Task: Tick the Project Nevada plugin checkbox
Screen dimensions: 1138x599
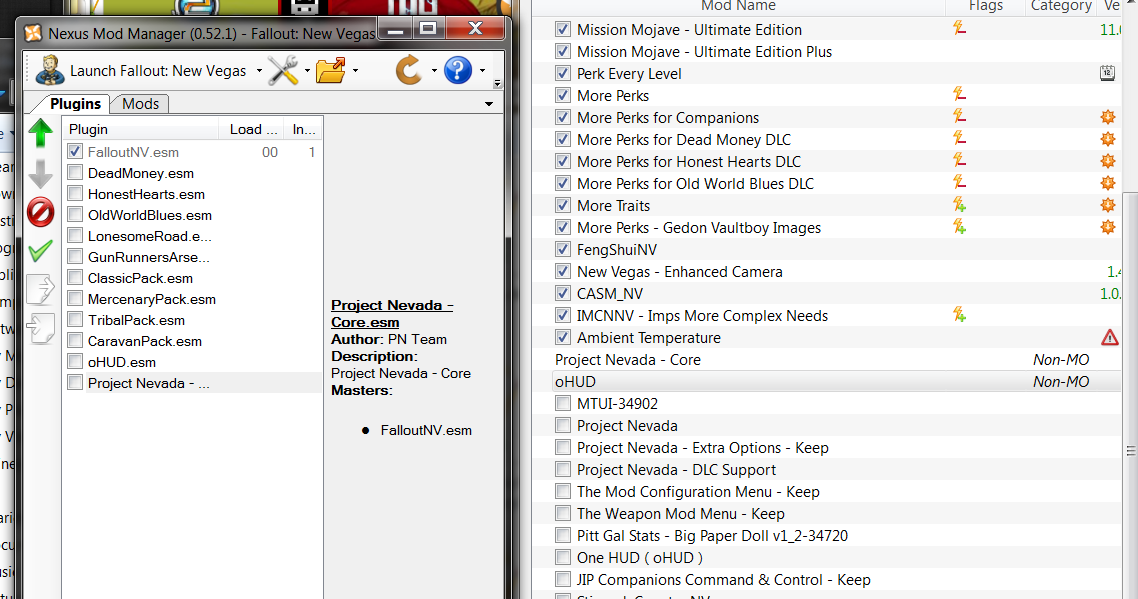Action: click(75, 382)
